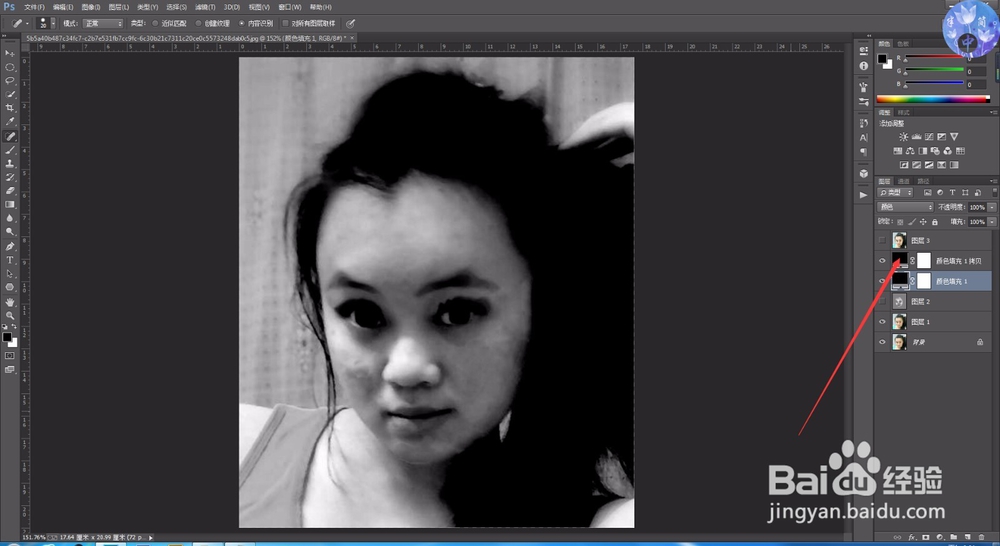Select the Pen tool

pyautogui.click(x=10, y=246)
